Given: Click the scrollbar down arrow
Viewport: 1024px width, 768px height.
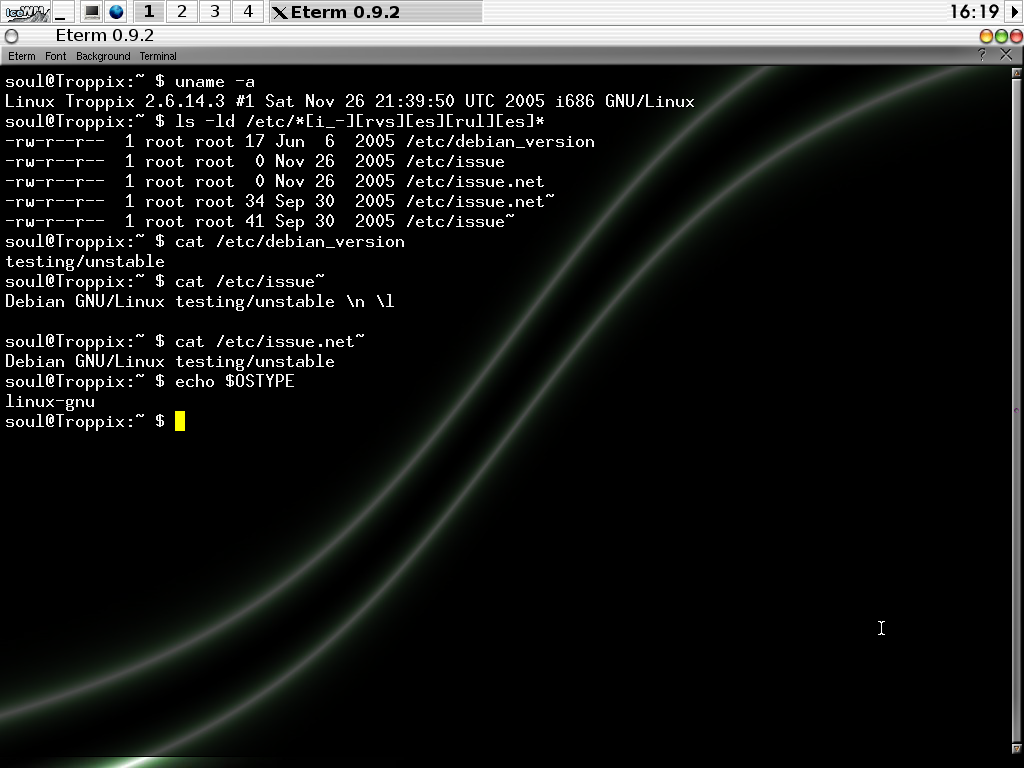Looking at the screenshot, I should coord(1016,748).
